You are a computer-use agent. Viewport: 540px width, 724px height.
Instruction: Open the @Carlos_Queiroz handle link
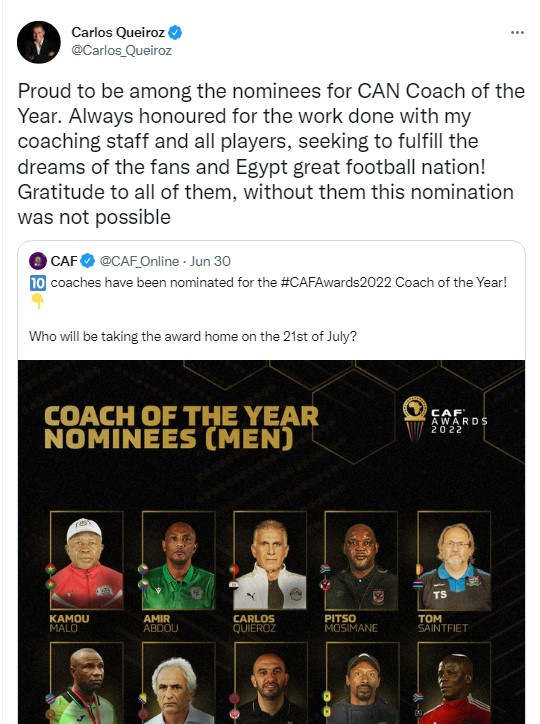[121, 50]
